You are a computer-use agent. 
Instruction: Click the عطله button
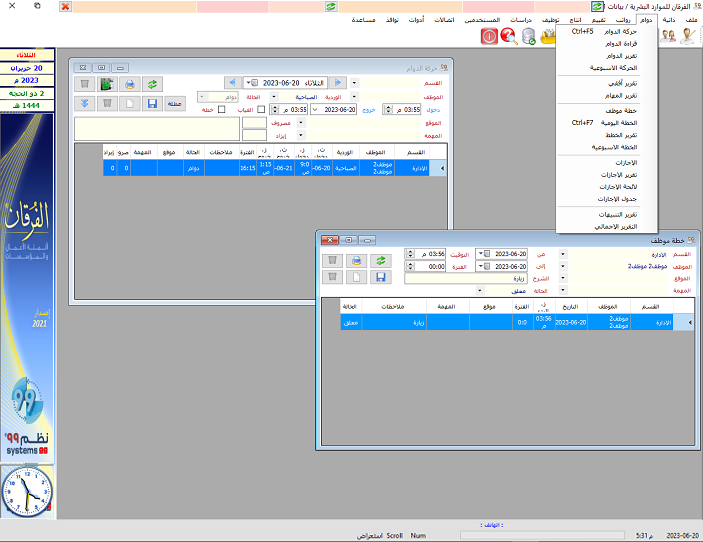coord(174,103)
